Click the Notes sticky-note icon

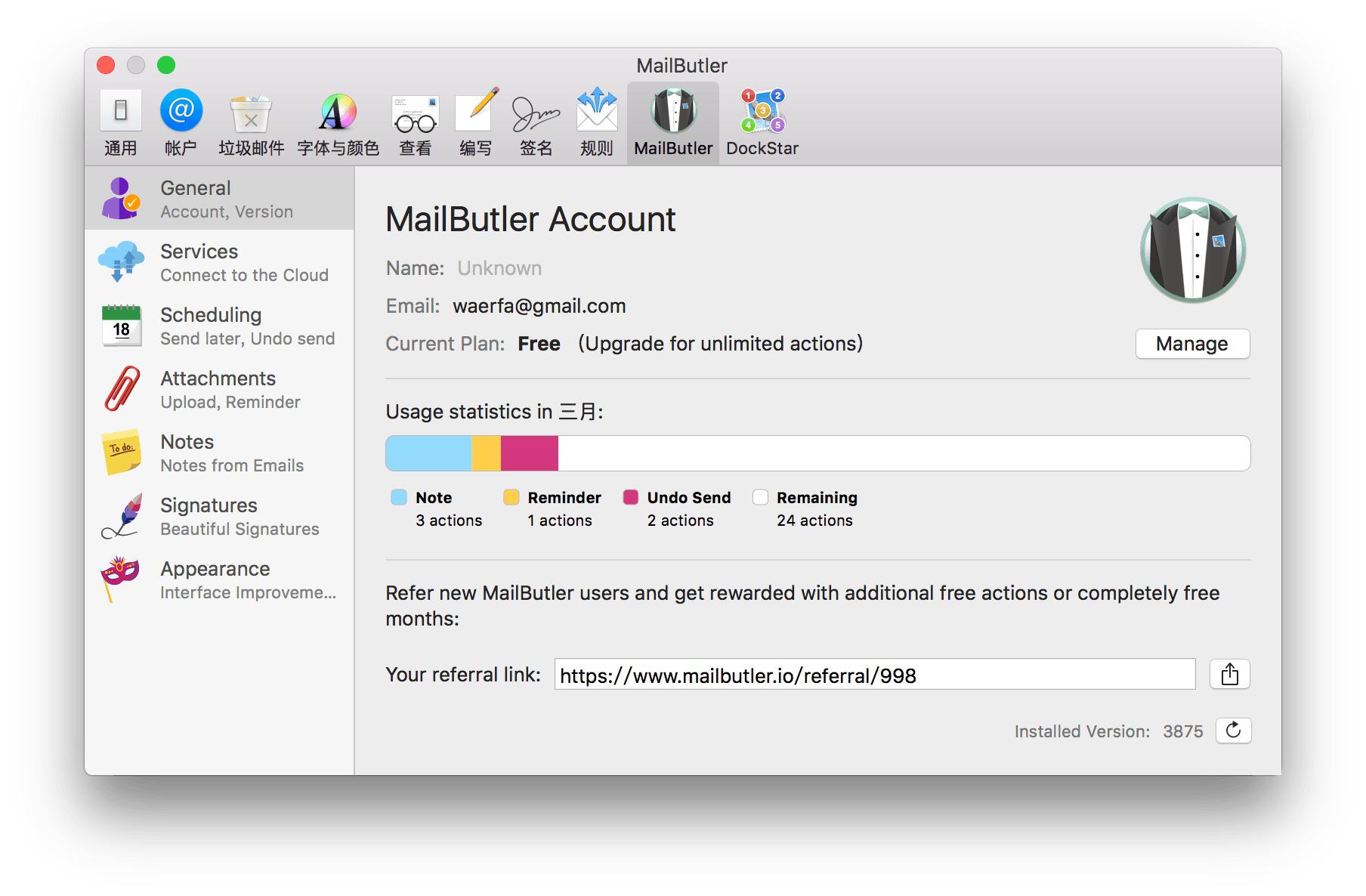coord(121,452)
